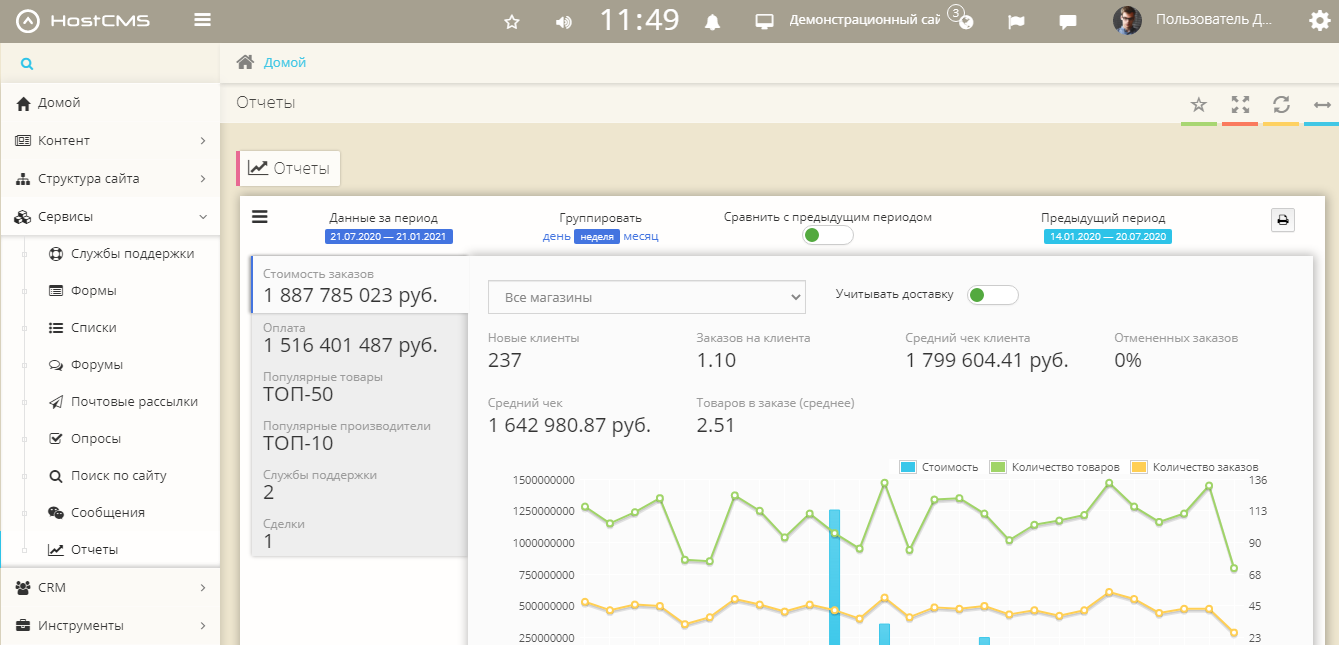The image size is (1339, 645).
Task: Click the sound speaker icon
Action: 564,21
